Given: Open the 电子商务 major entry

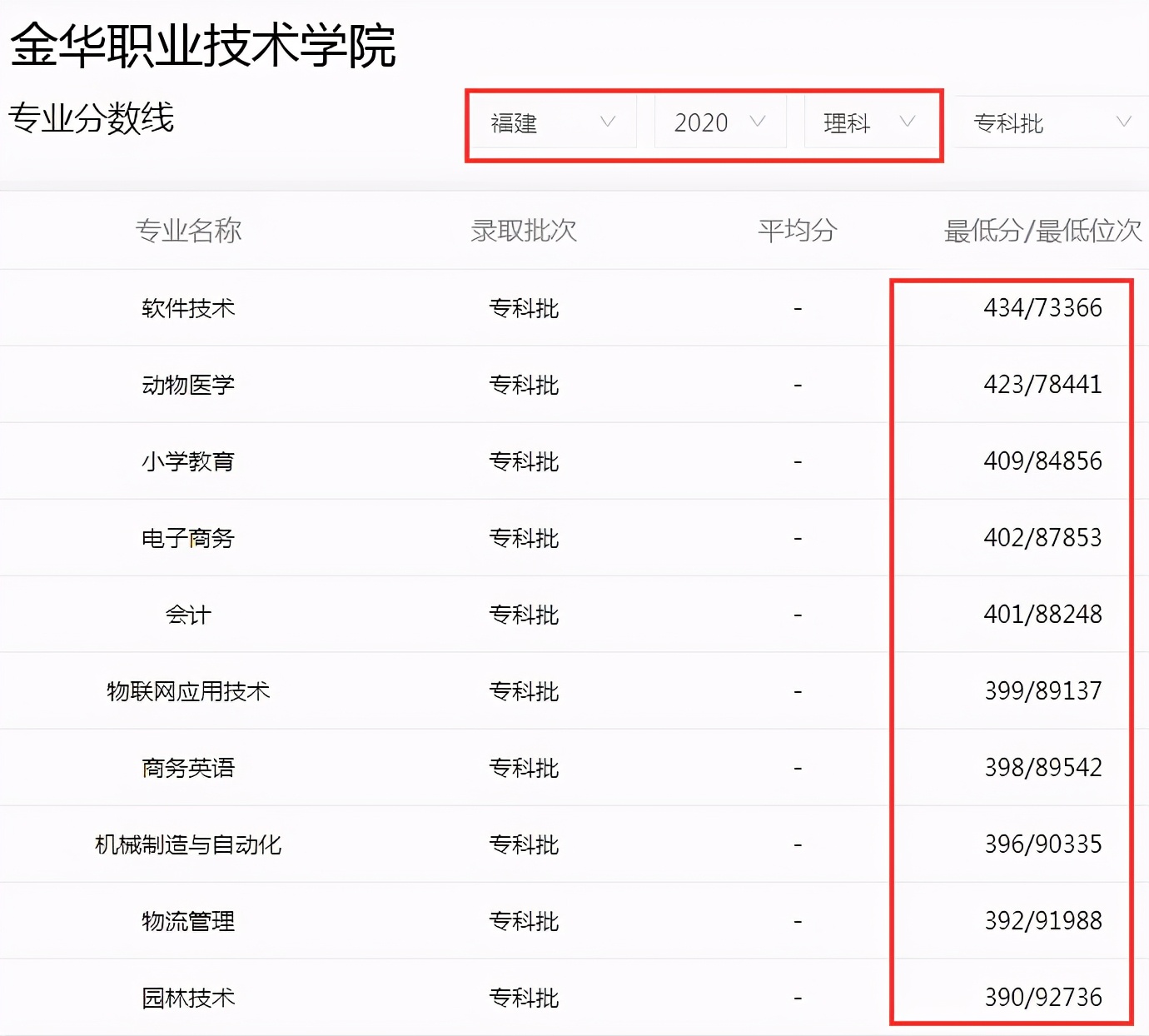Looking at the screenshot, I should (187, 537).
